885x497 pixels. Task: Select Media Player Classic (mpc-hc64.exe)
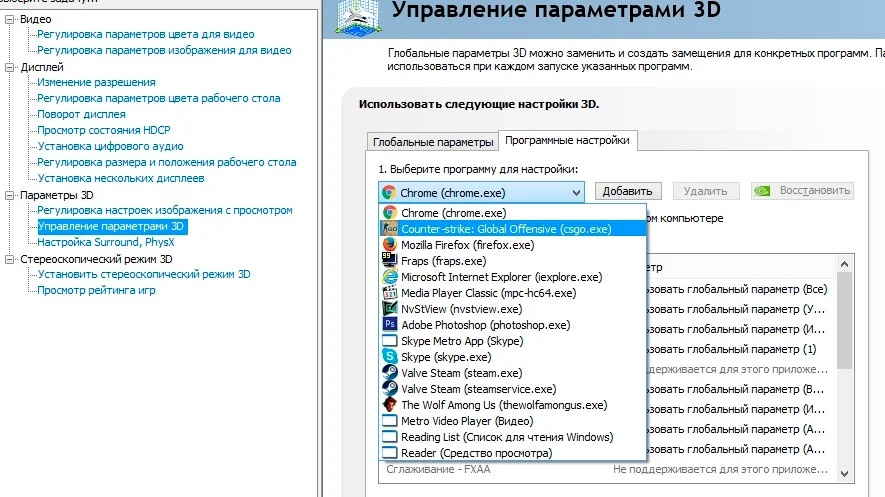(x=513, y=293)
